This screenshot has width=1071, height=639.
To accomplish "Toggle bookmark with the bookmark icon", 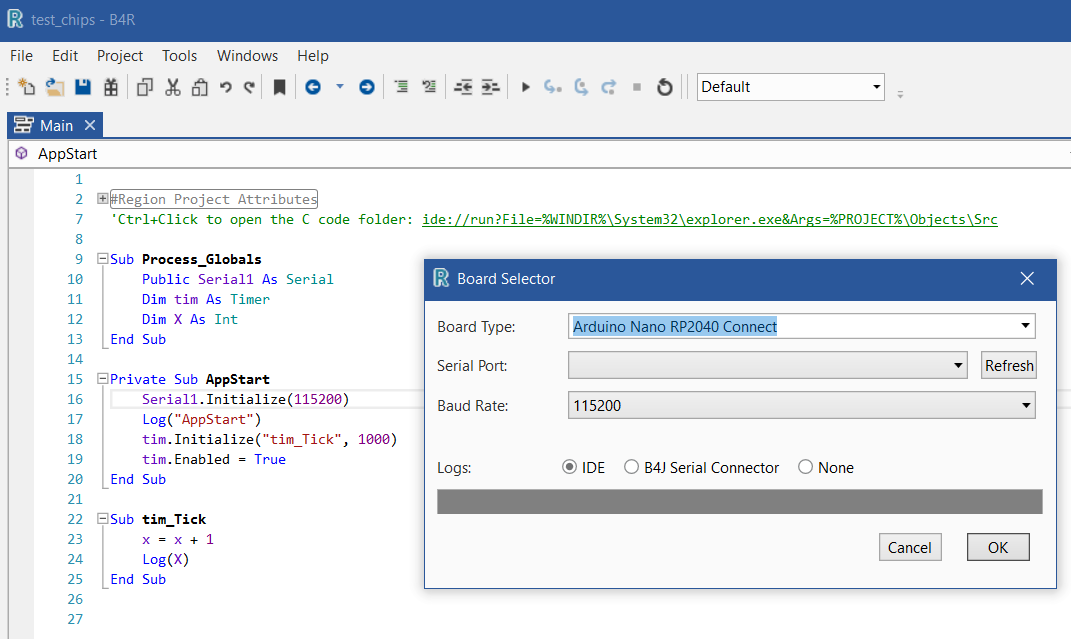I will (279, 87).
